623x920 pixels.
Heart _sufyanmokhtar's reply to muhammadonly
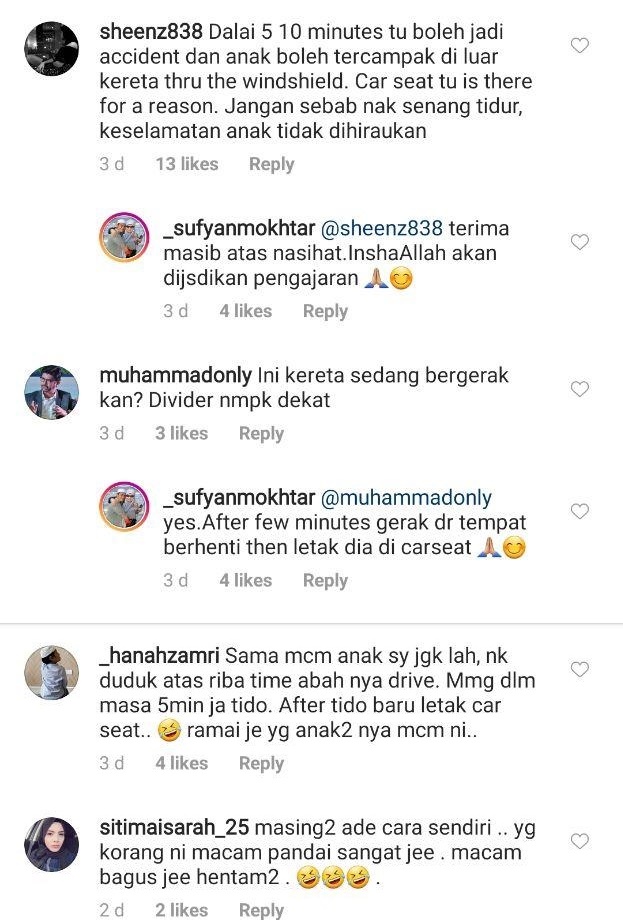pyautogui.click(x=580, y=511)
